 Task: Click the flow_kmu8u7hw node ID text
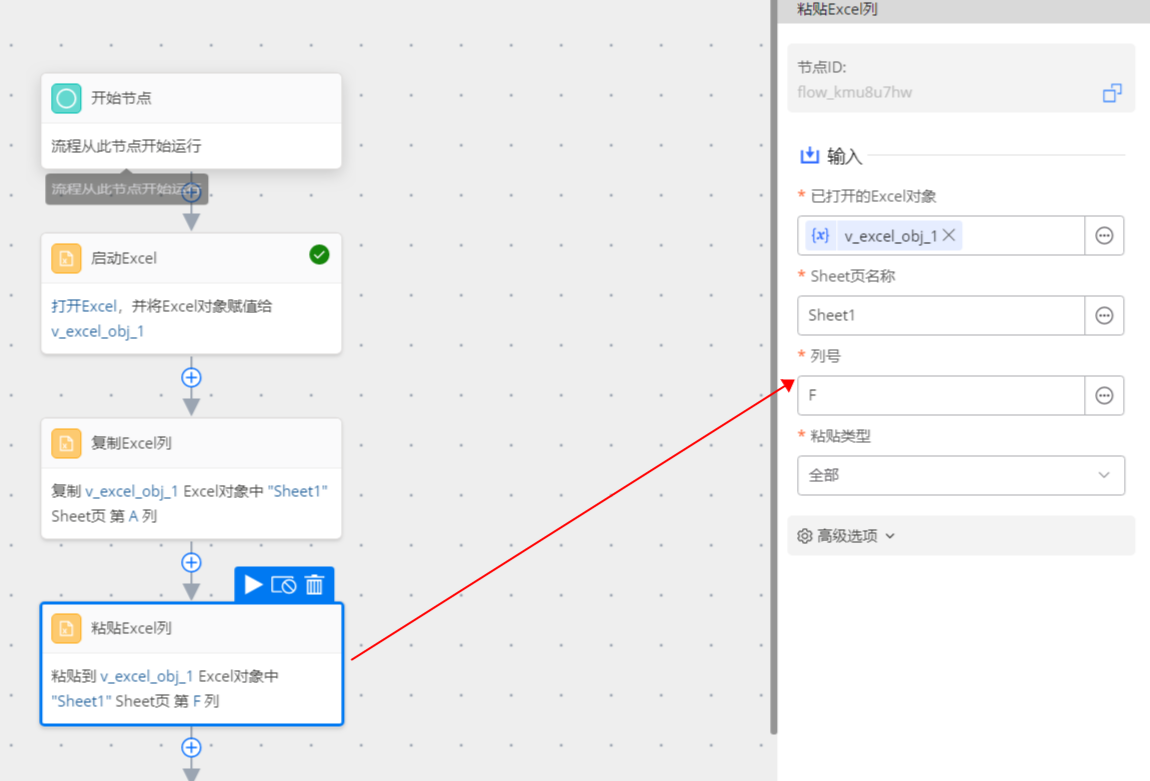[x=854, y=92]
